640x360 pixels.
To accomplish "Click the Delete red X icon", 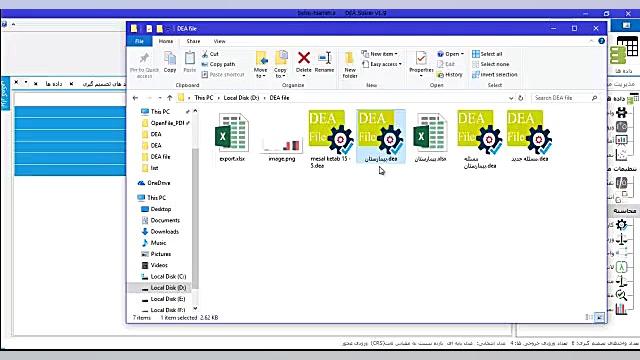I will coord(304,58).
